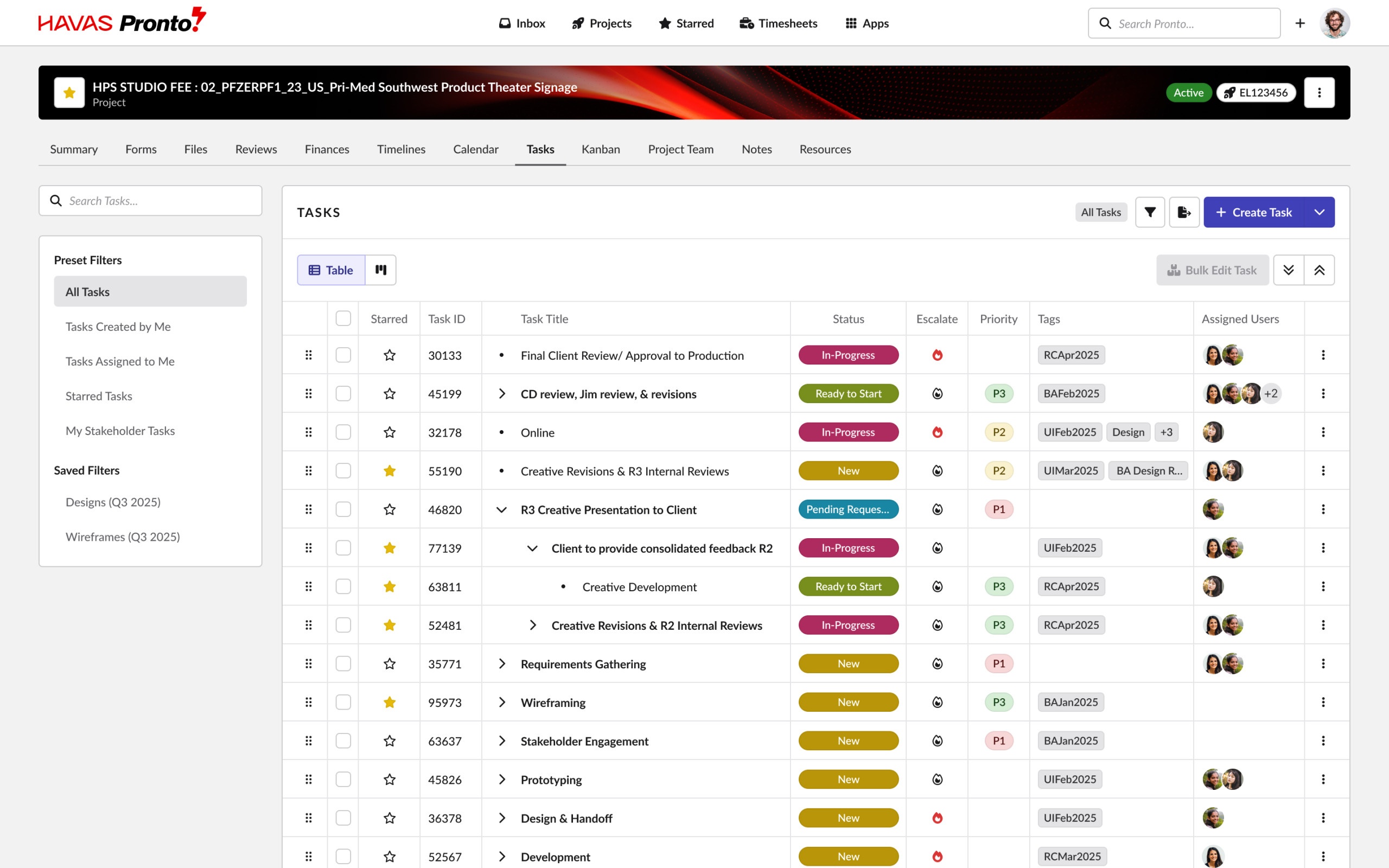Open the Create Task dropdown arrow
The image size is (1389, 868).
(x=1319, y=213)
